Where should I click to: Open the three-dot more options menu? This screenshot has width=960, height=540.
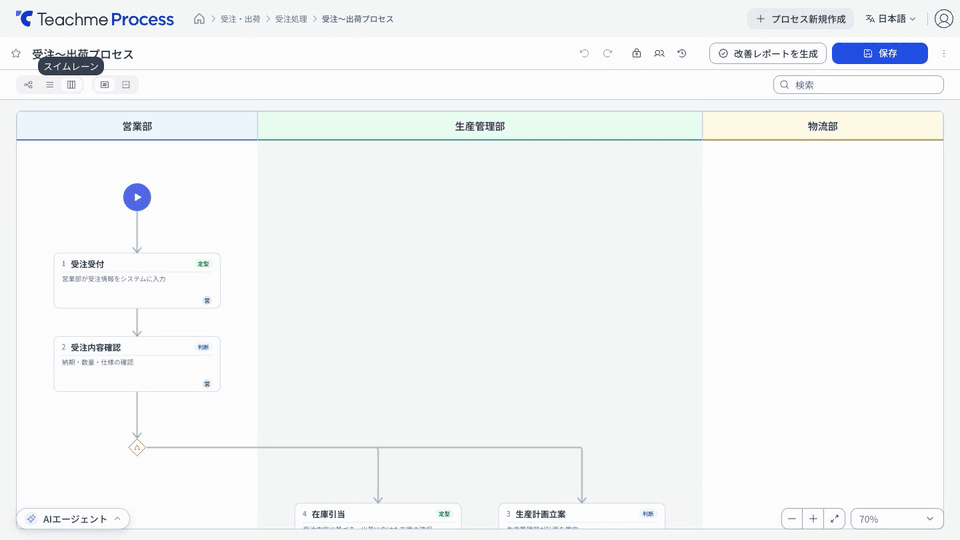pyautogui.click(x=943, y=53)
